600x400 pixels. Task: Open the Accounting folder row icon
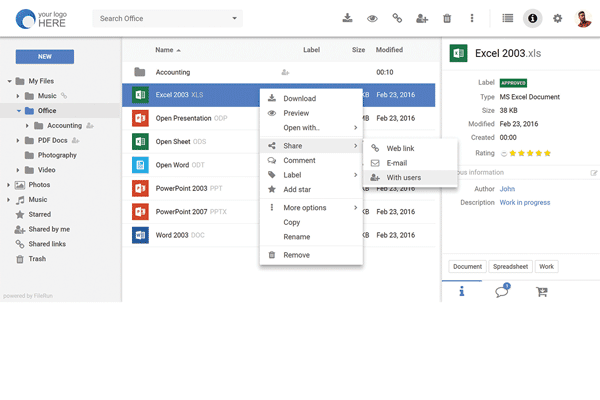(140, 72)
